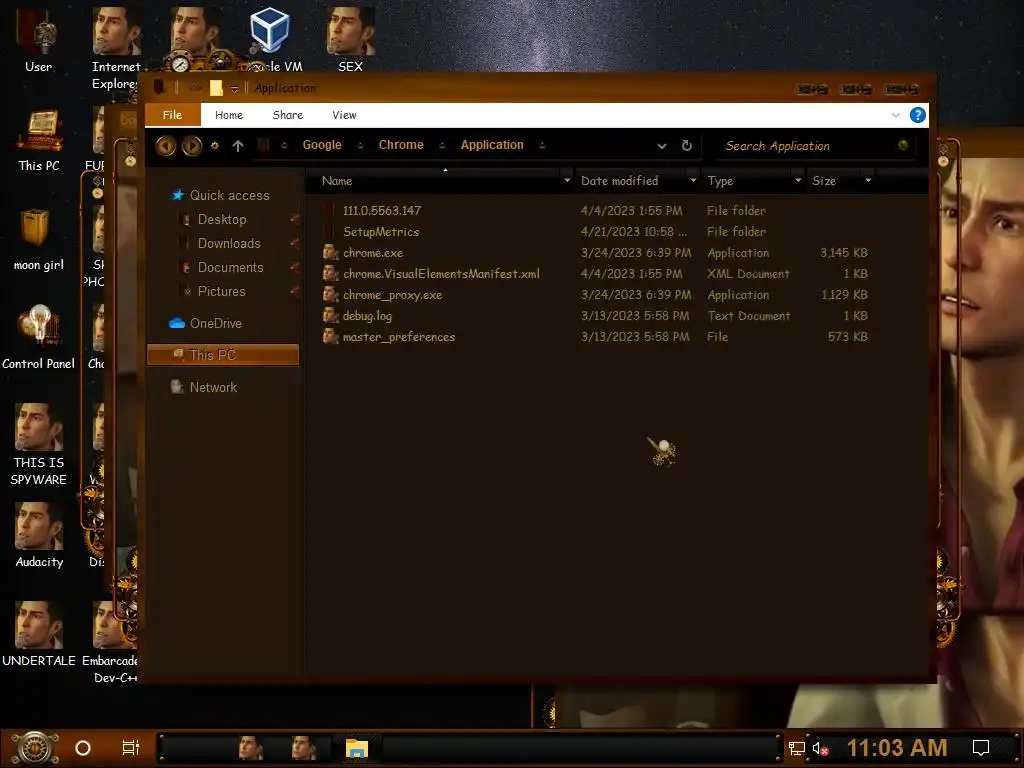Refresh the Application folder view
This screenshot has width=1024, height=768.
[x=686, y=146]
